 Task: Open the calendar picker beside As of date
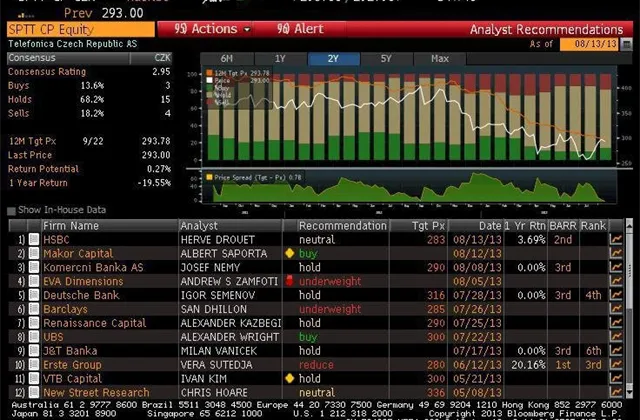[626, 44]
